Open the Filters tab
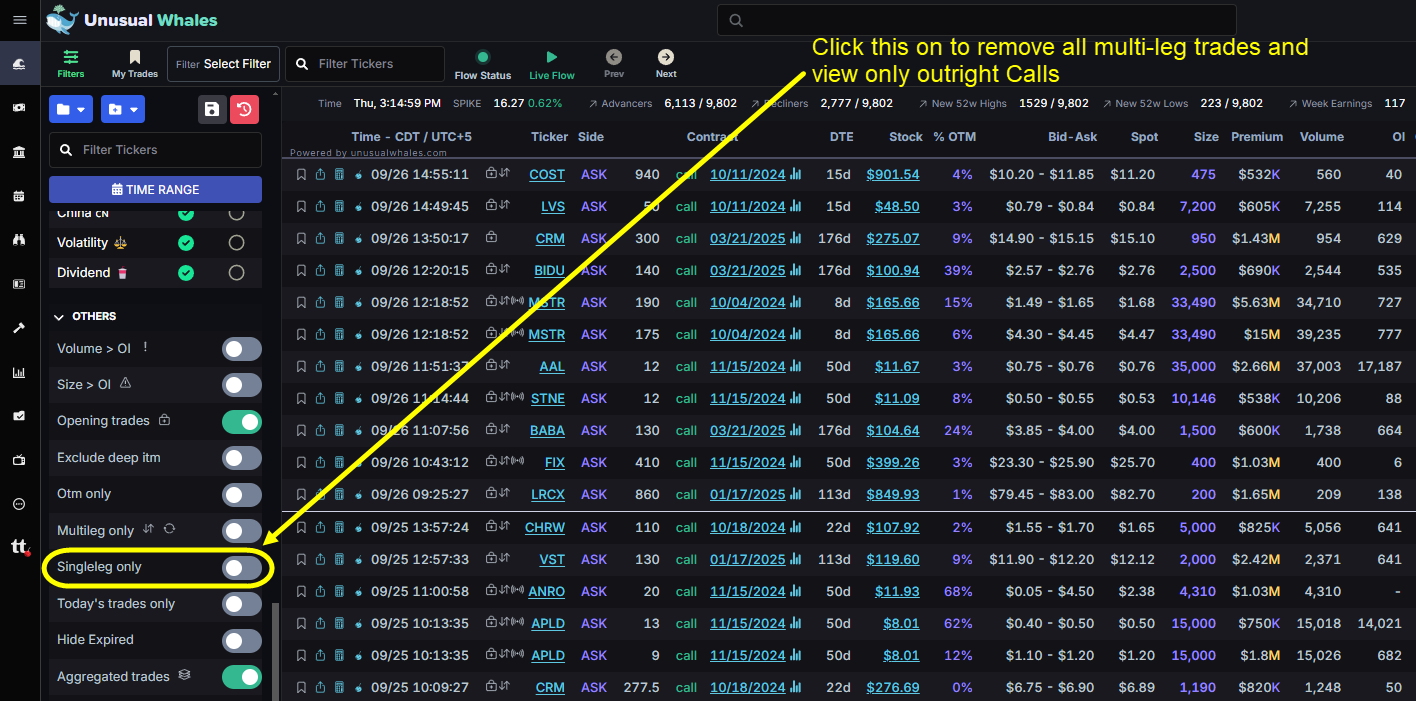The height and width of the screenshot is (701, 1416). coord(71,64)
